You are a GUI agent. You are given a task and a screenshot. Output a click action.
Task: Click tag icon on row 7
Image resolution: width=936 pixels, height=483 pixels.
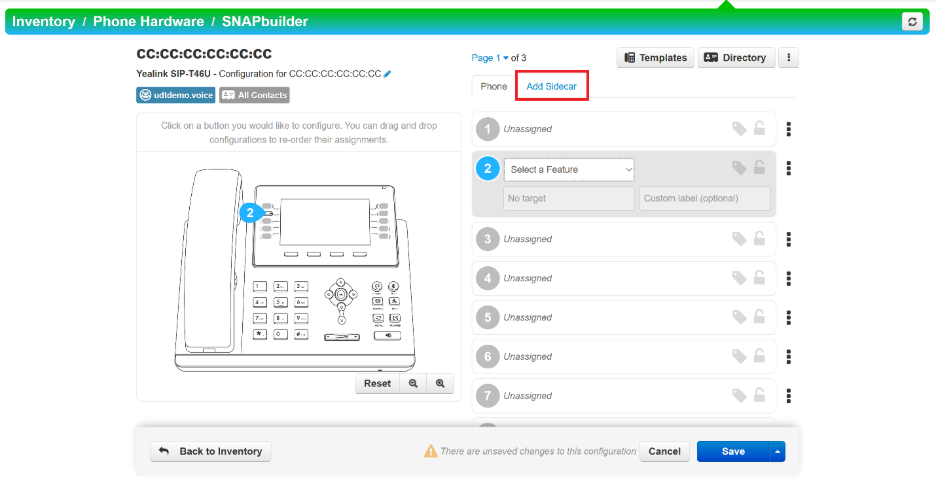740,395
